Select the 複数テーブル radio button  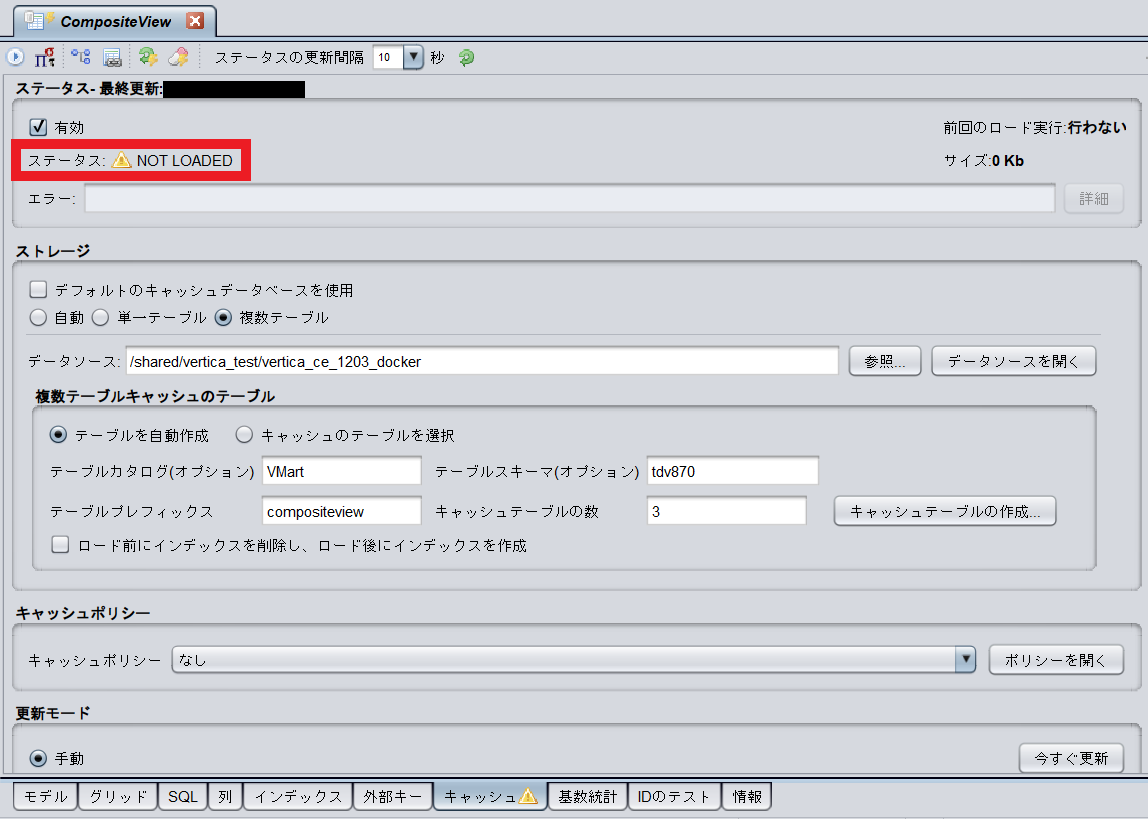(x=223, y=318)
